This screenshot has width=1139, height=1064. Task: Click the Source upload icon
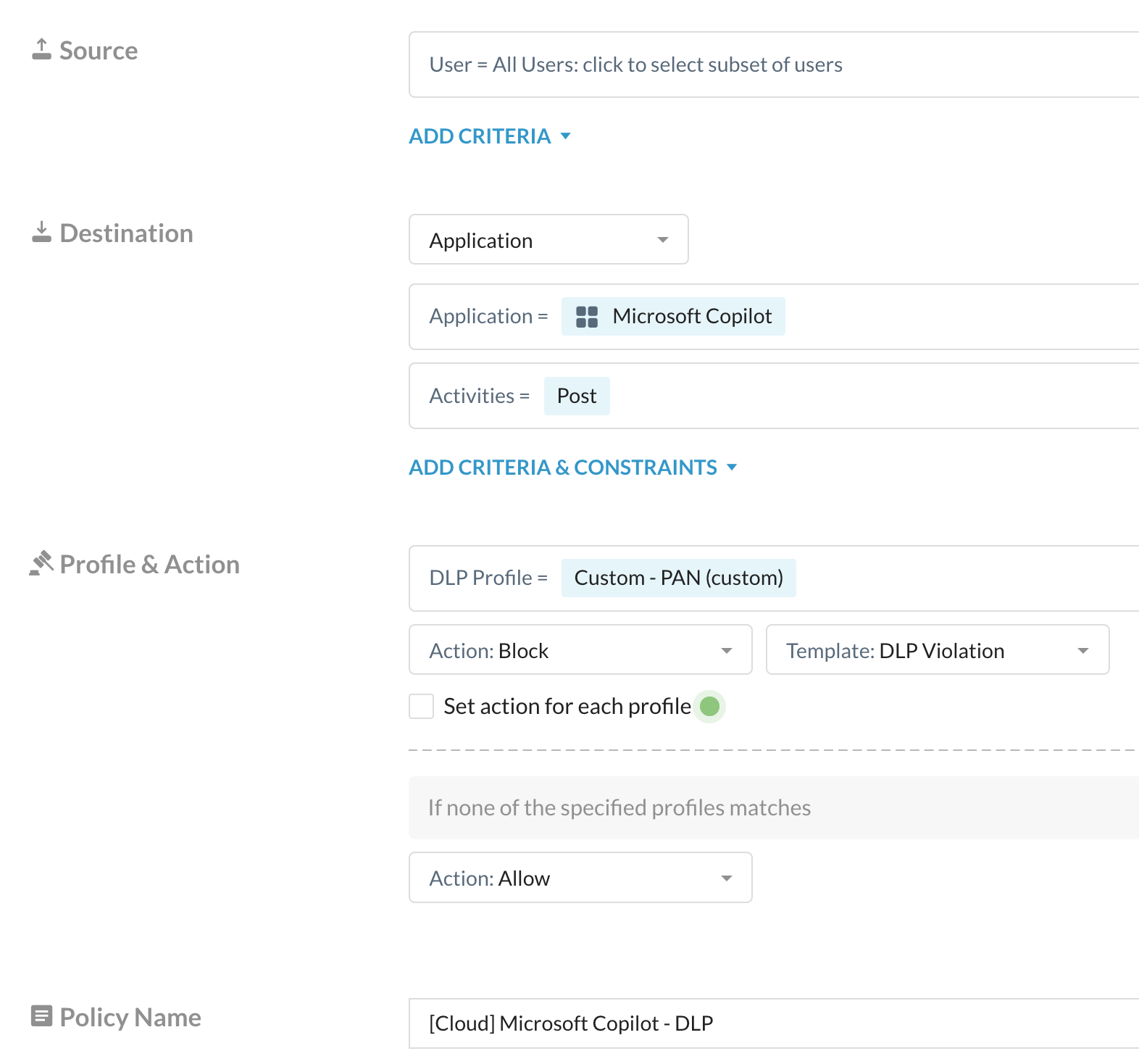tap(41, 49)
